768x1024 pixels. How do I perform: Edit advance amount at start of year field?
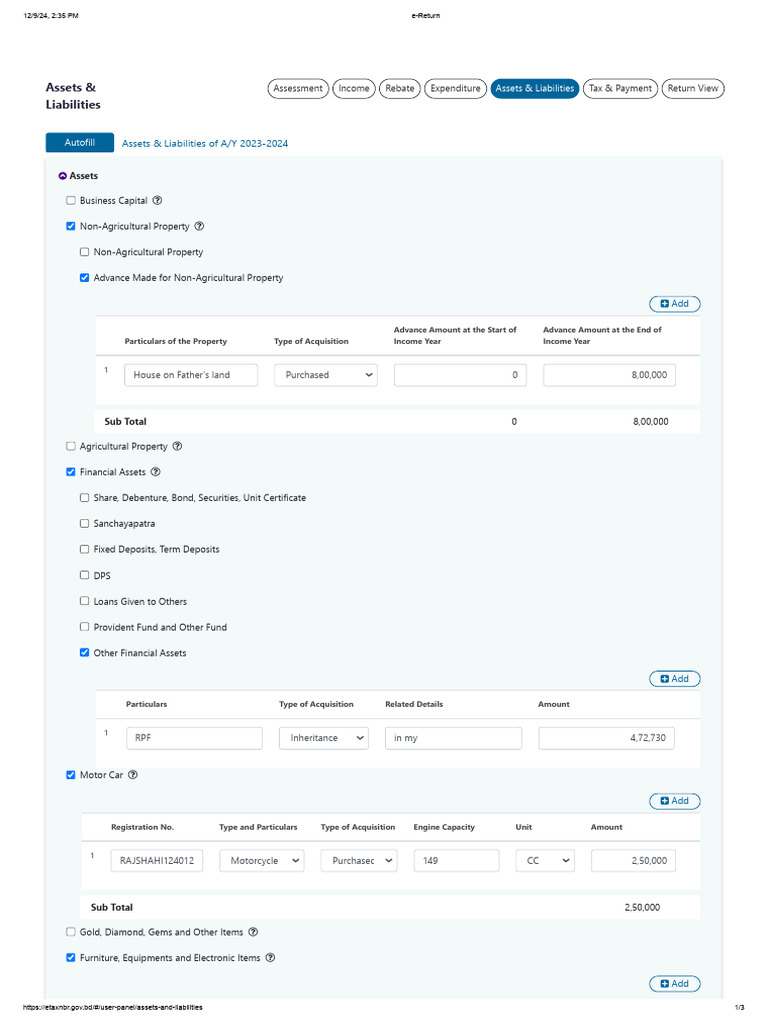pyautogui.click(x=460, y=375)
